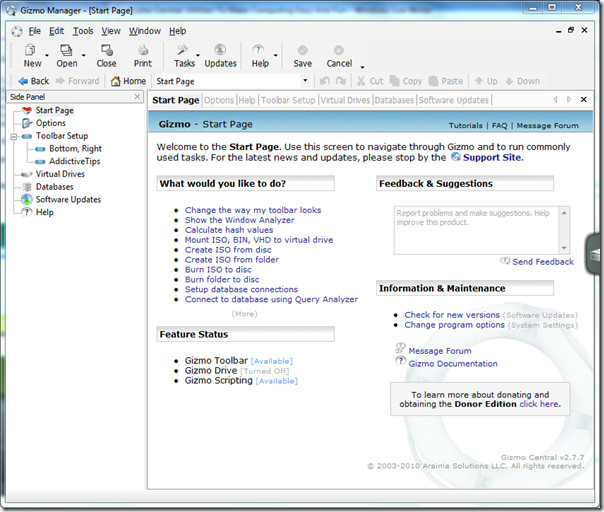The height and width of the screenshot is (512, 604).
Task: Open the New button dropdown arrow
Action: pyautogui.click(x=47, y=55)
